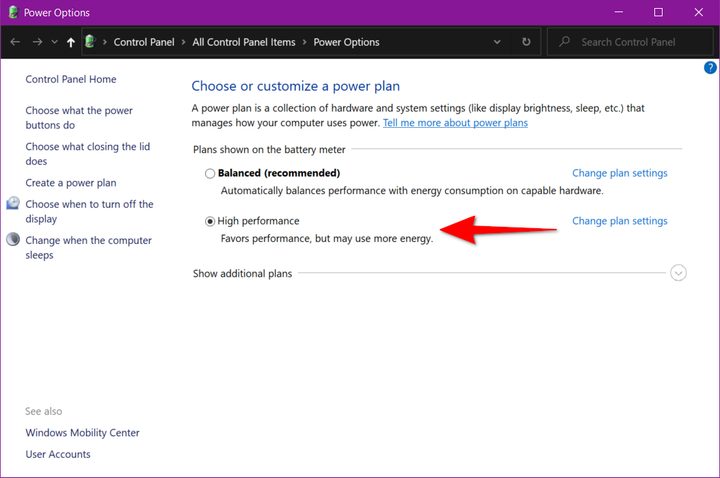Click All Control Panel Items breadcrumb
720x478 pixels.
(244, 42)
